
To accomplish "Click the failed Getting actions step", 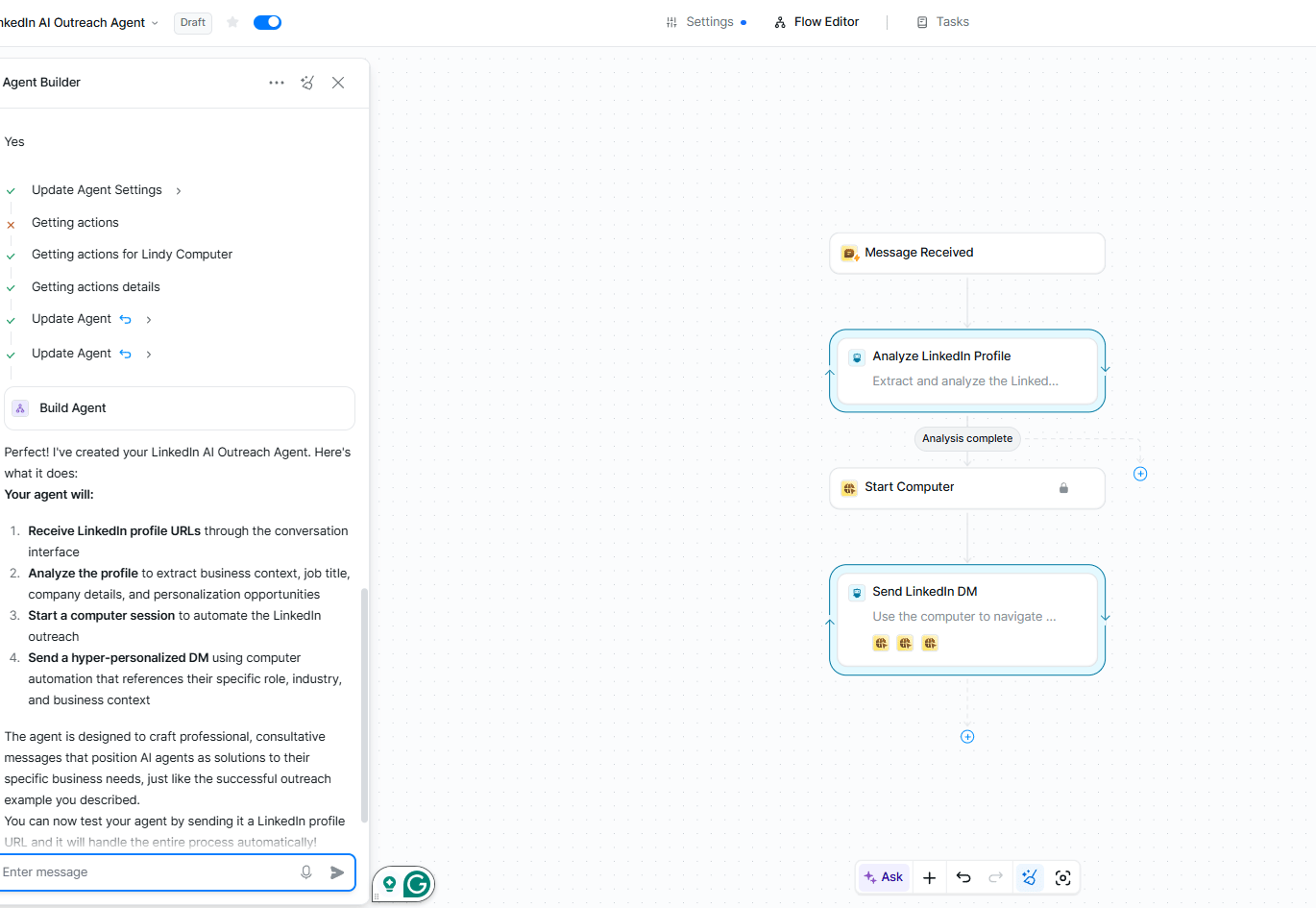I will [x=75, y=223].
